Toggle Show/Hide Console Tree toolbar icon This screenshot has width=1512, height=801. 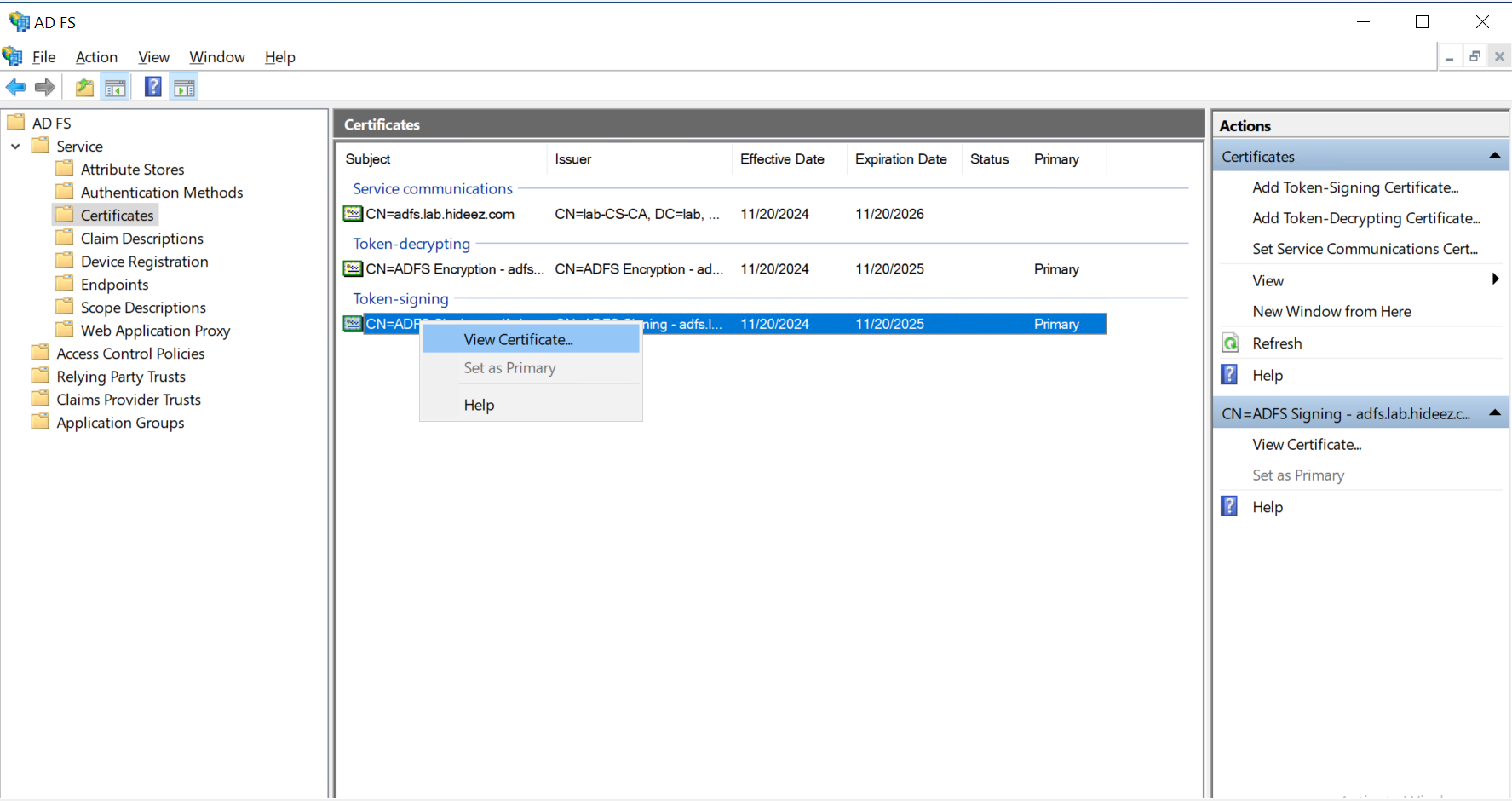pyautogui.click(x=115, y=87)
